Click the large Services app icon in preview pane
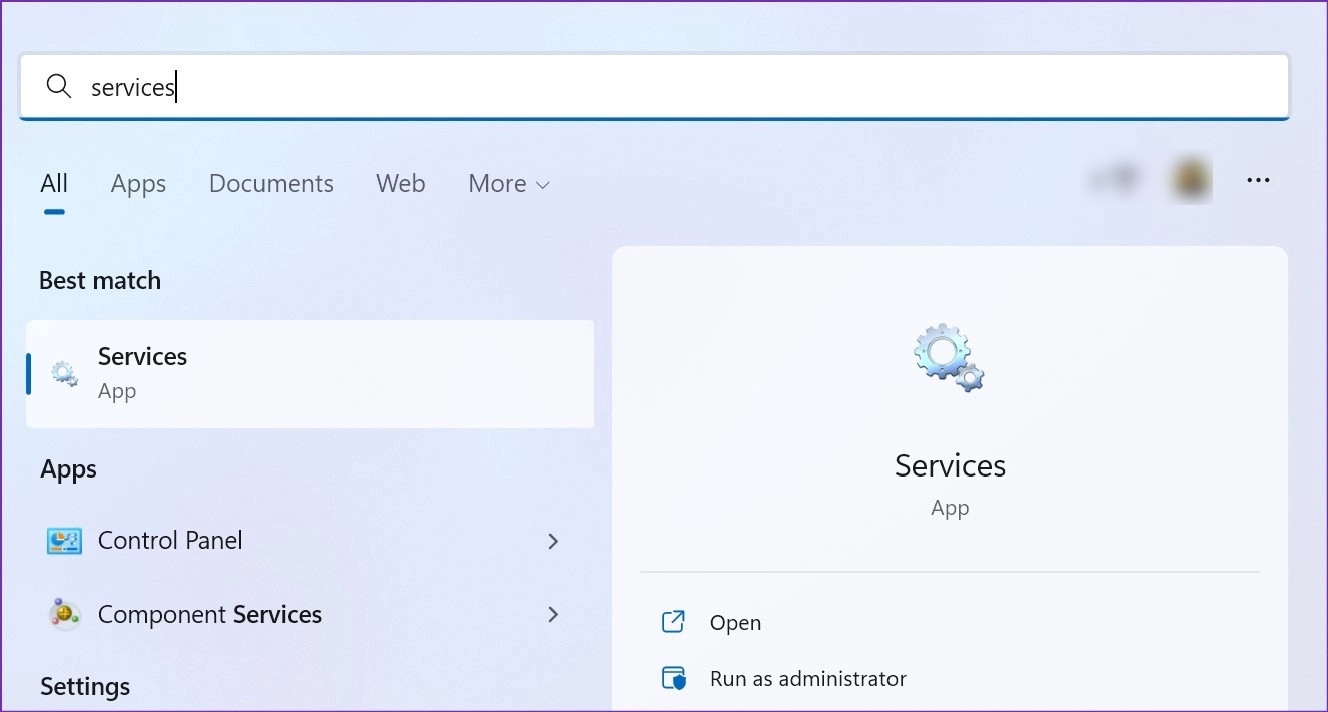 pyautogui.click(x=949, y=357)
